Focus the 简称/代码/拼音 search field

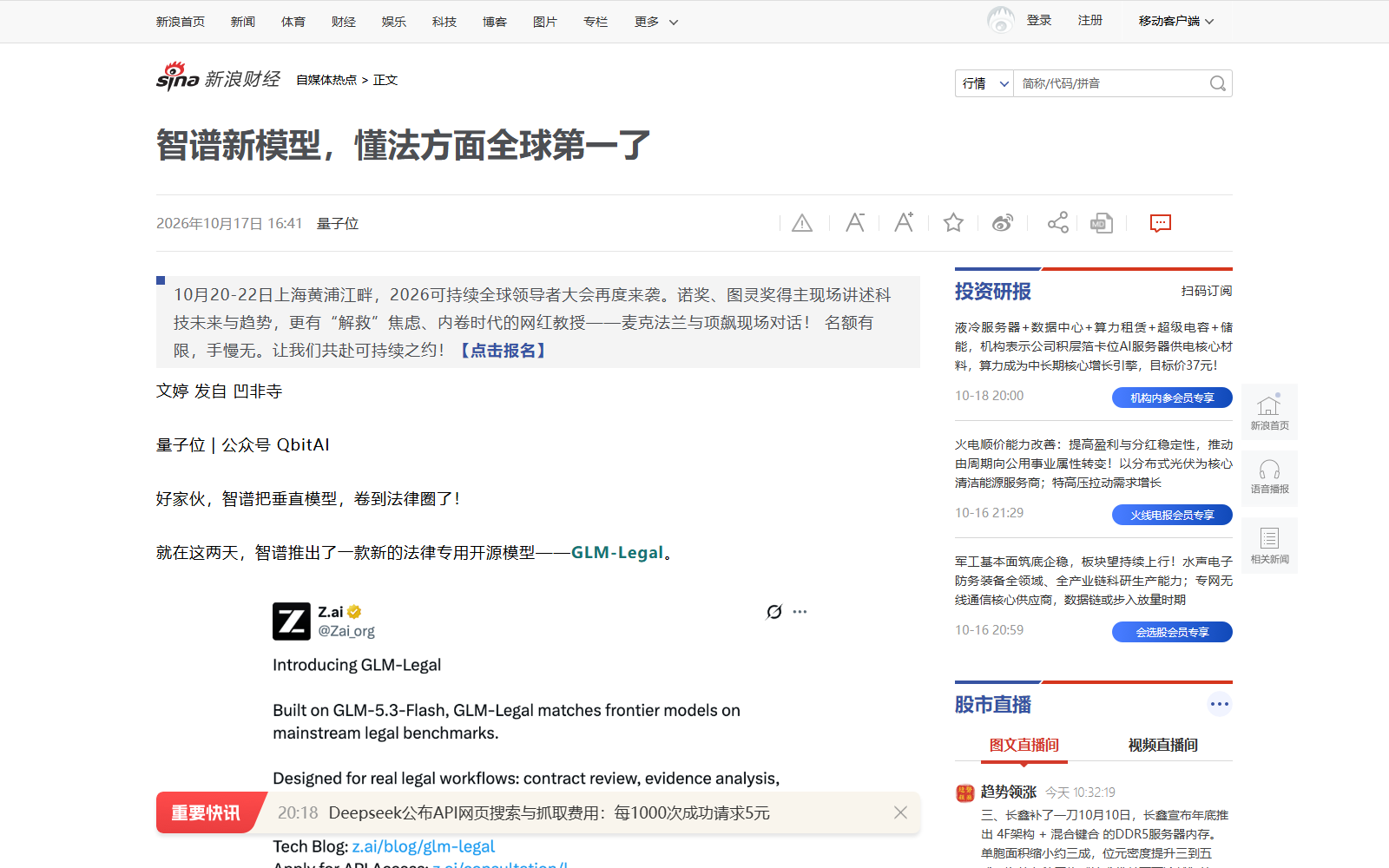click(1111, 83)
